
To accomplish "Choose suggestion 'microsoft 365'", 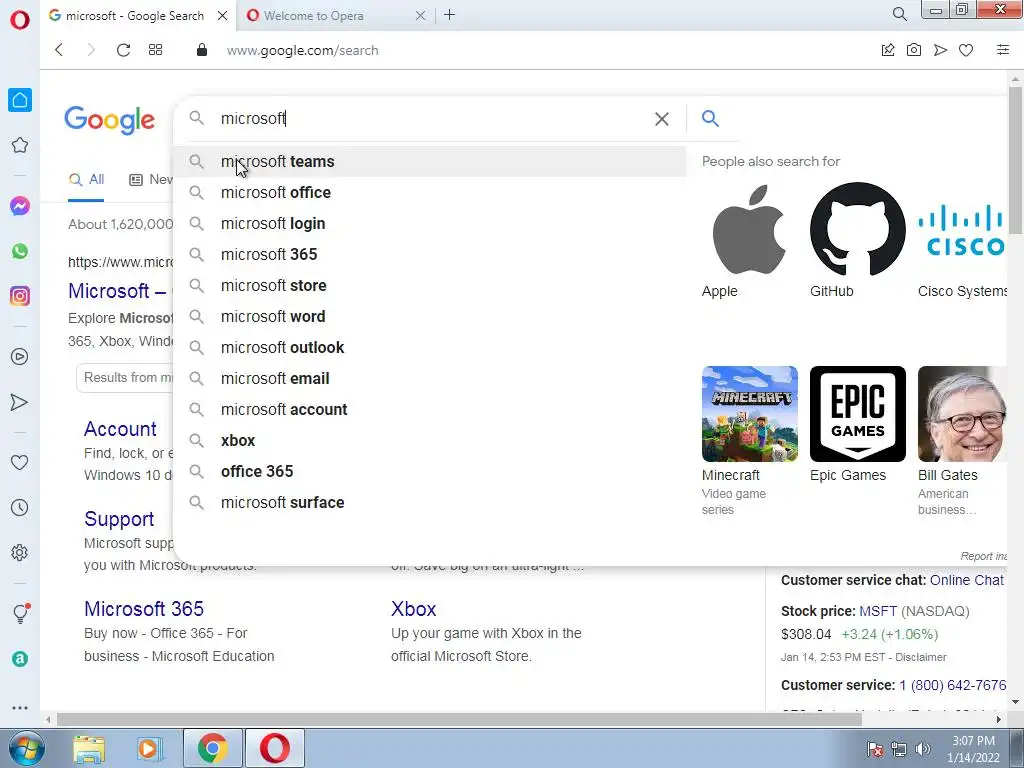I will coord(430,254).
